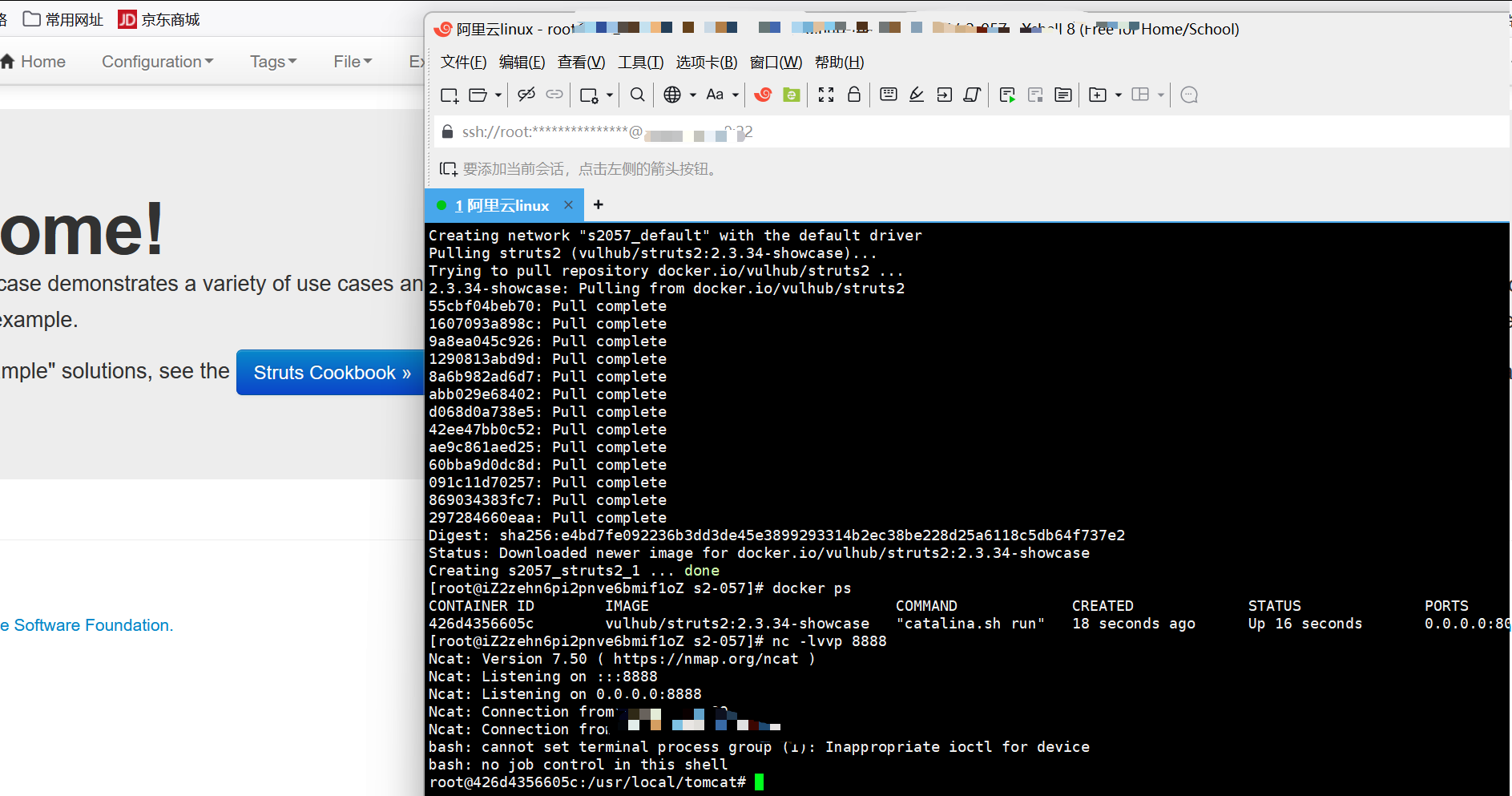Click the 'docker ps' command text in terminal
This screenshot has height=796, width=1512.
[x=812, y=588]
